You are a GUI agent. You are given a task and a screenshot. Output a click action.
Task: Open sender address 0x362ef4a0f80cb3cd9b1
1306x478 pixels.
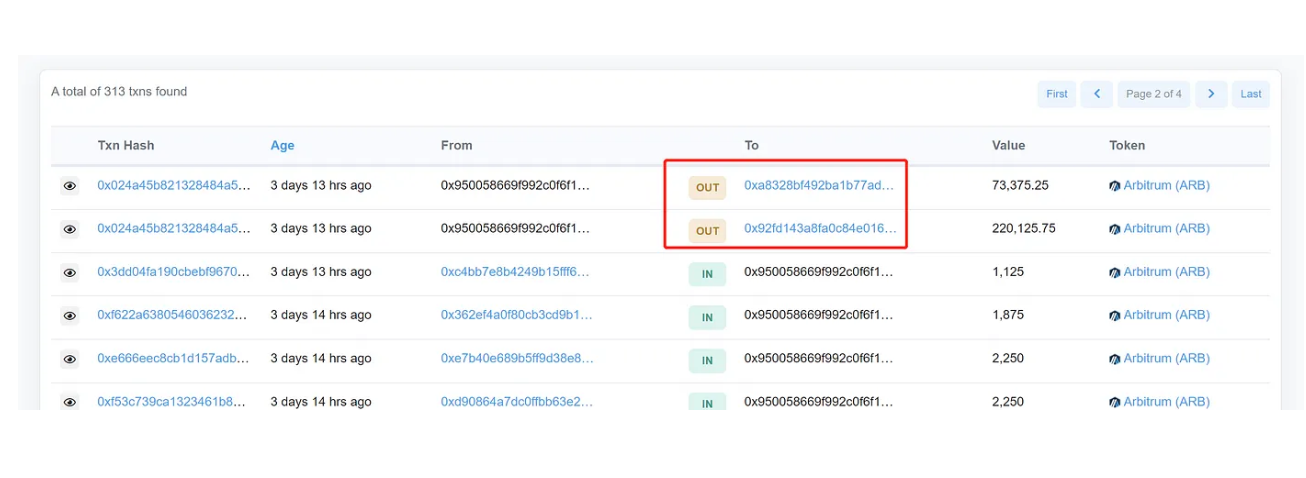(515, 315)
